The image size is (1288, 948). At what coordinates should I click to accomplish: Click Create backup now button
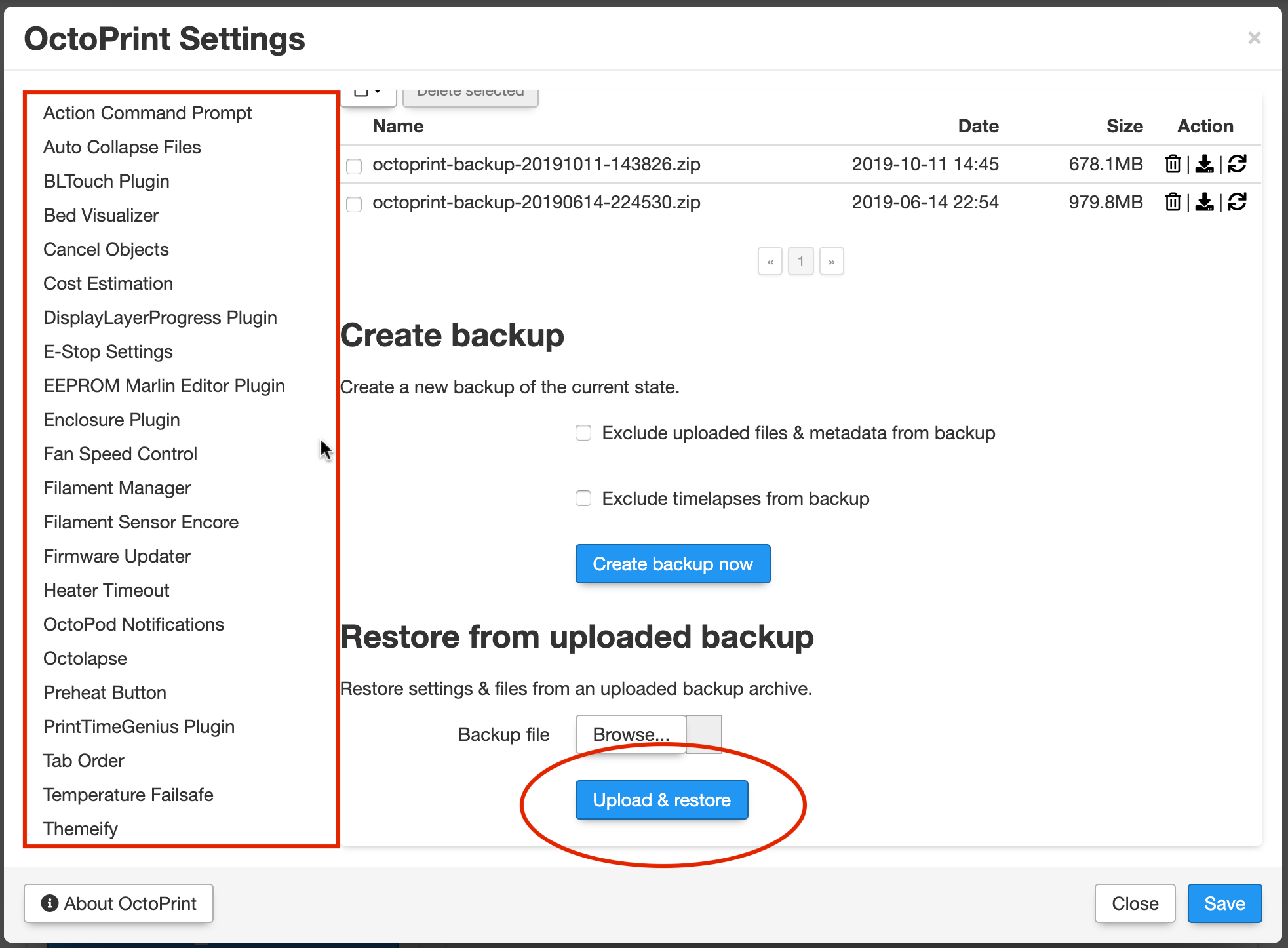673,564
